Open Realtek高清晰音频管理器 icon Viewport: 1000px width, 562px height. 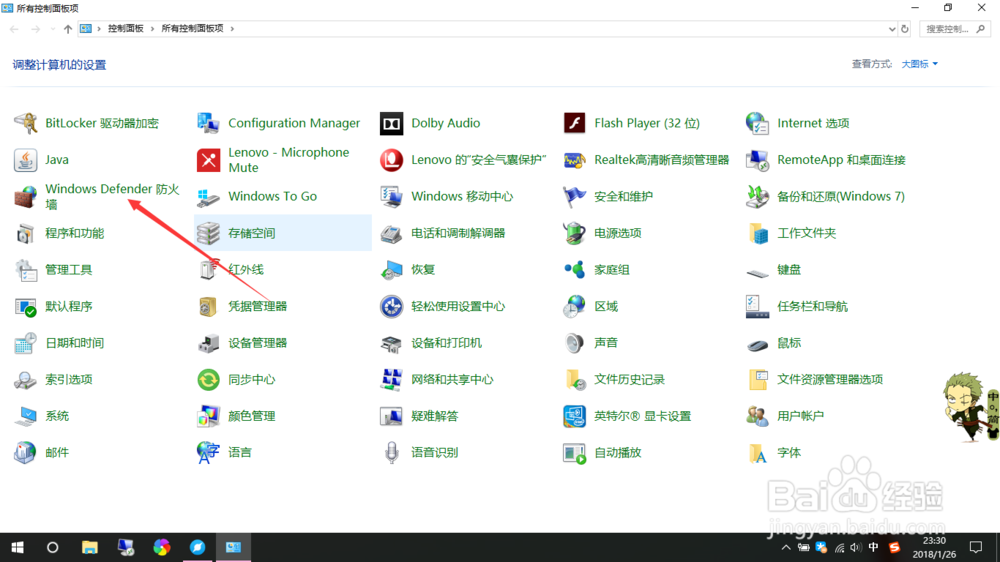coord(575,159)
